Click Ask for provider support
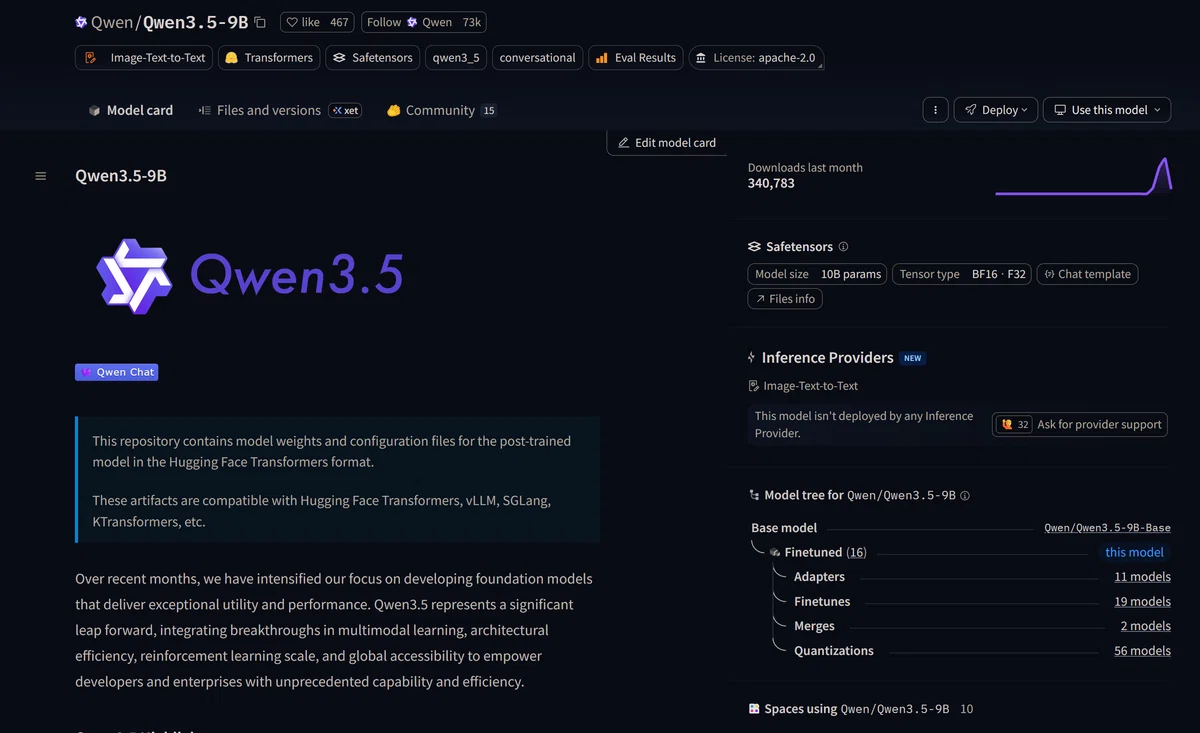This screenshot has height=733, width=1200. pyautogui.click(x=1080, y=425)
